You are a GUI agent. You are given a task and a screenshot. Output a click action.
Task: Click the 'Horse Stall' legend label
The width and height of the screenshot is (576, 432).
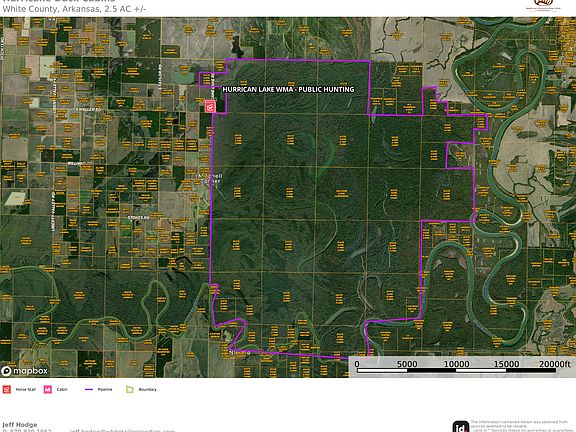point(26,389)
